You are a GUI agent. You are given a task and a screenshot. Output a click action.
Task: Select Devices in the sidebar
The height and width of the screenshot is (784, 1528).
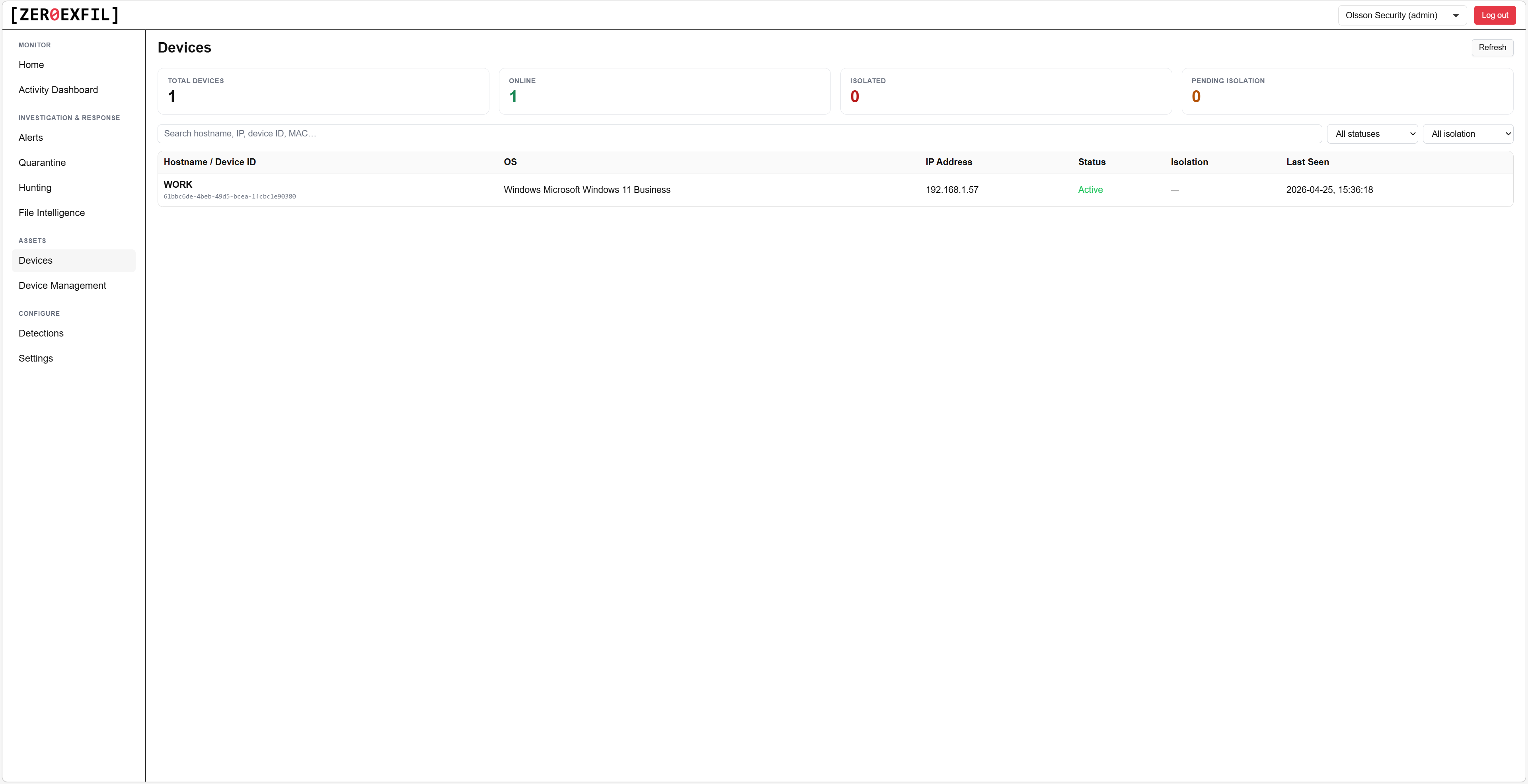(35, 261)
